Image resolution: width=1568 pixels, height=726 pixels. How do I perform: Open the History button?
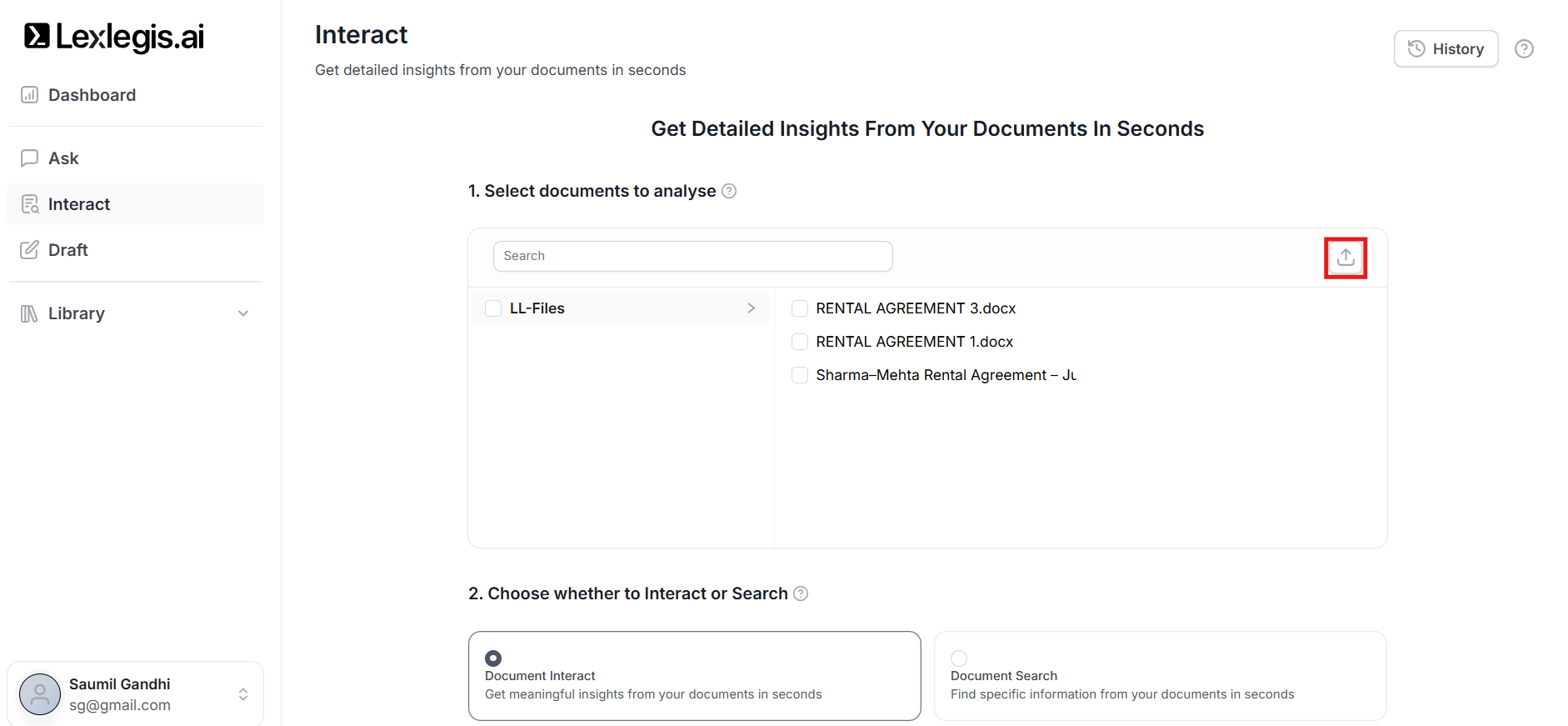pos(1446,49)
